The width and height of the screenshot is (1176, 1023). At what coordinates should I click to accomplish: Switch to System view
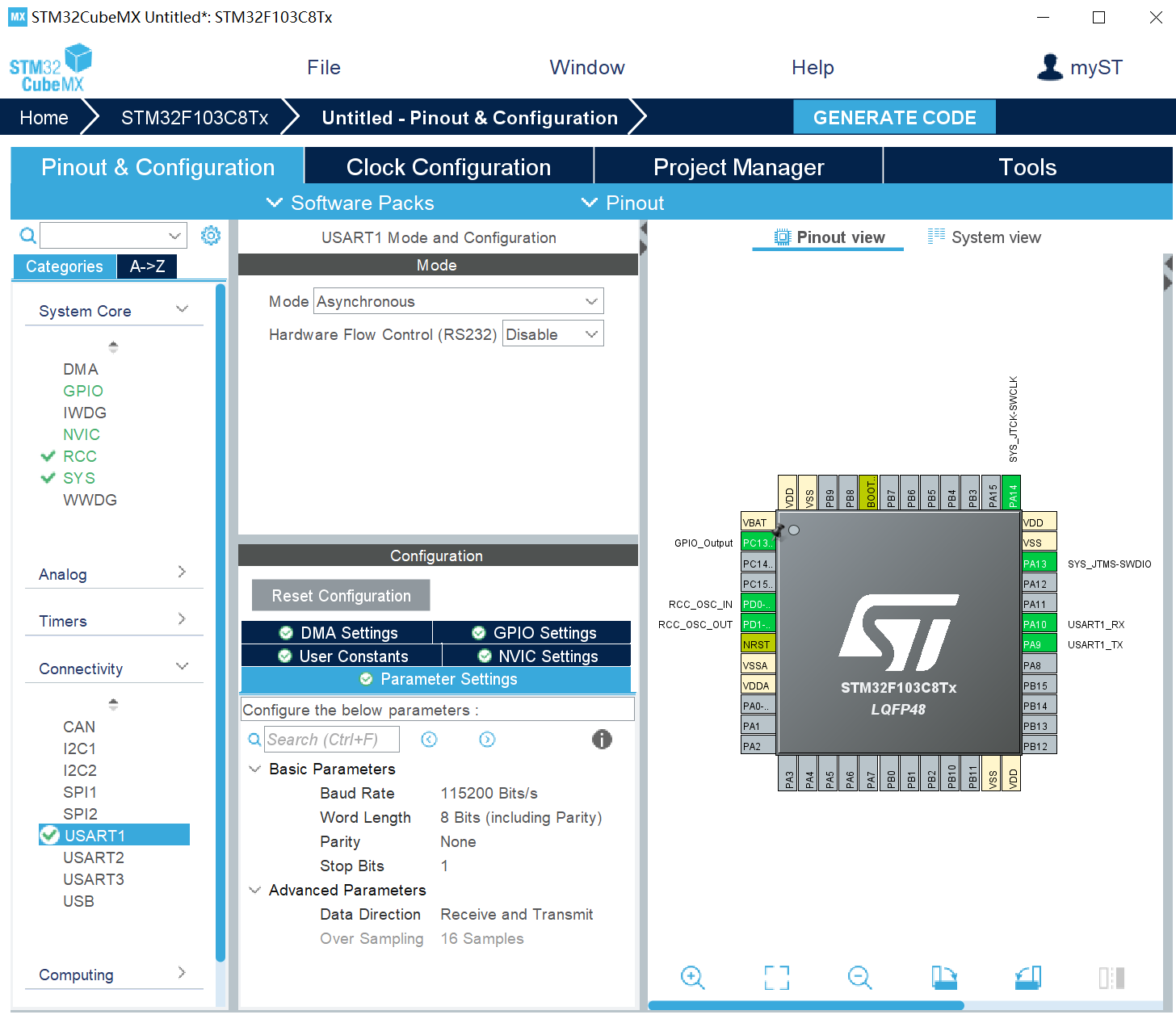[985, 237]
